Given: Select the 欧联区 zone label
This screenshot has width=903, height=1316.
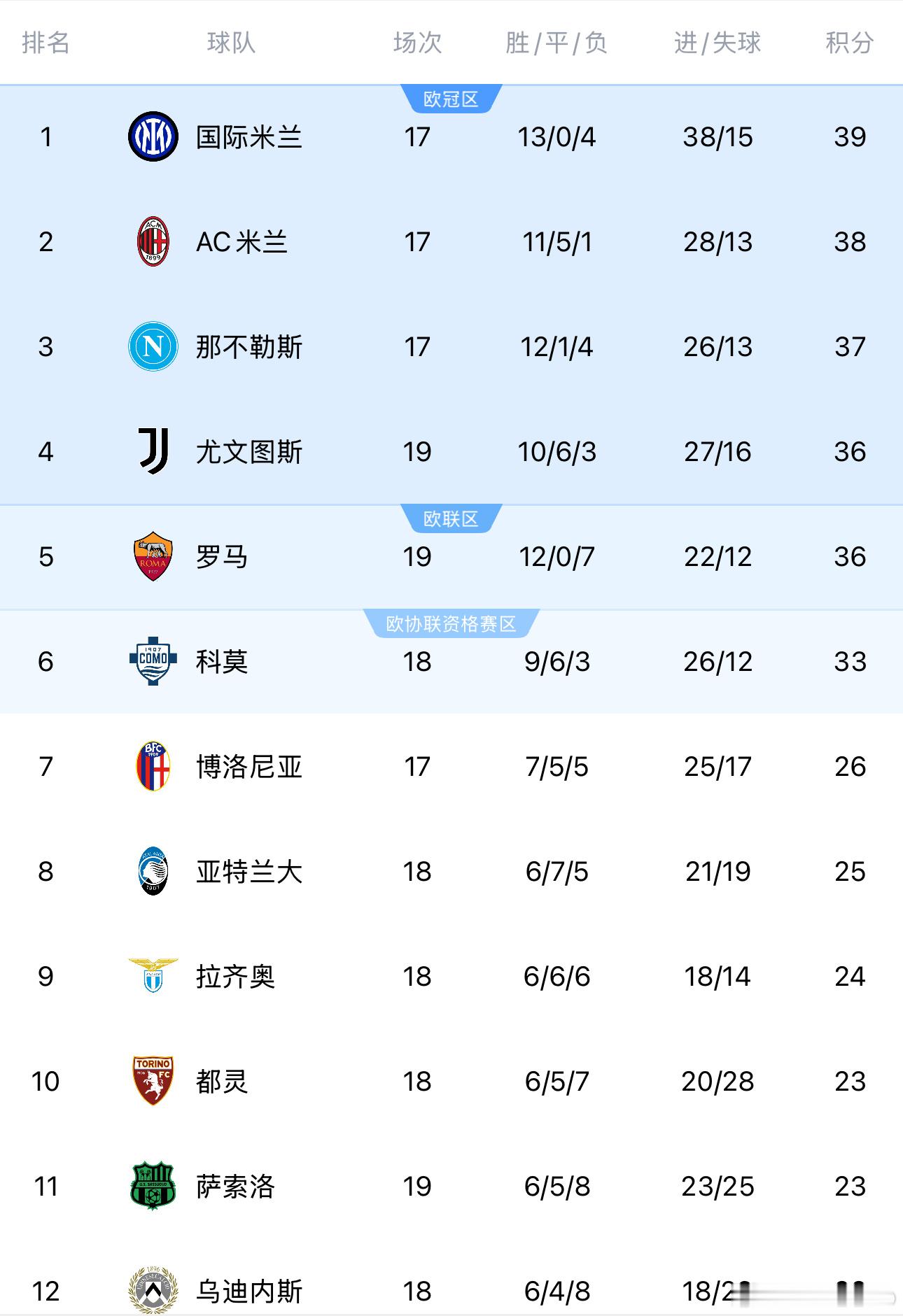Looking at the screenshot, I should pos(451,519).
